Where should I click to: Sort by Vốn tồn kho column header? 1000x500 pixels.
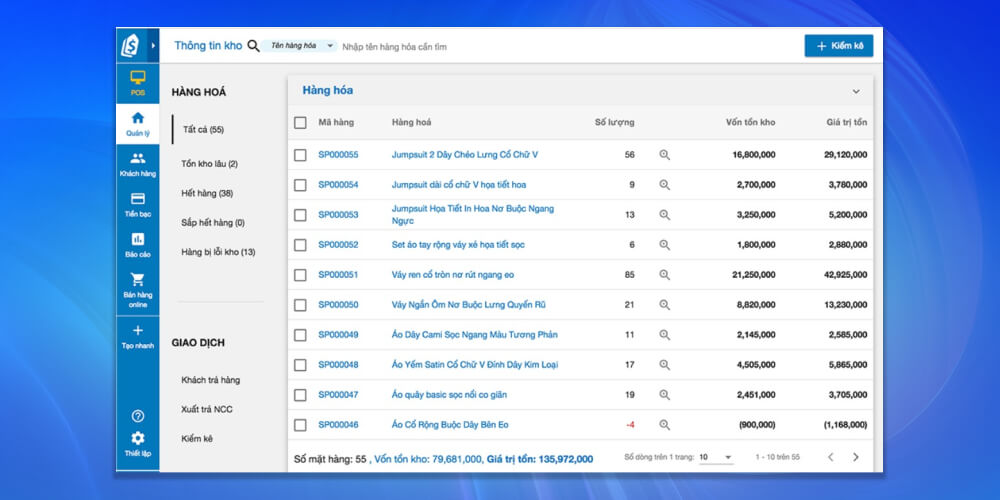[x=751, y=122]
